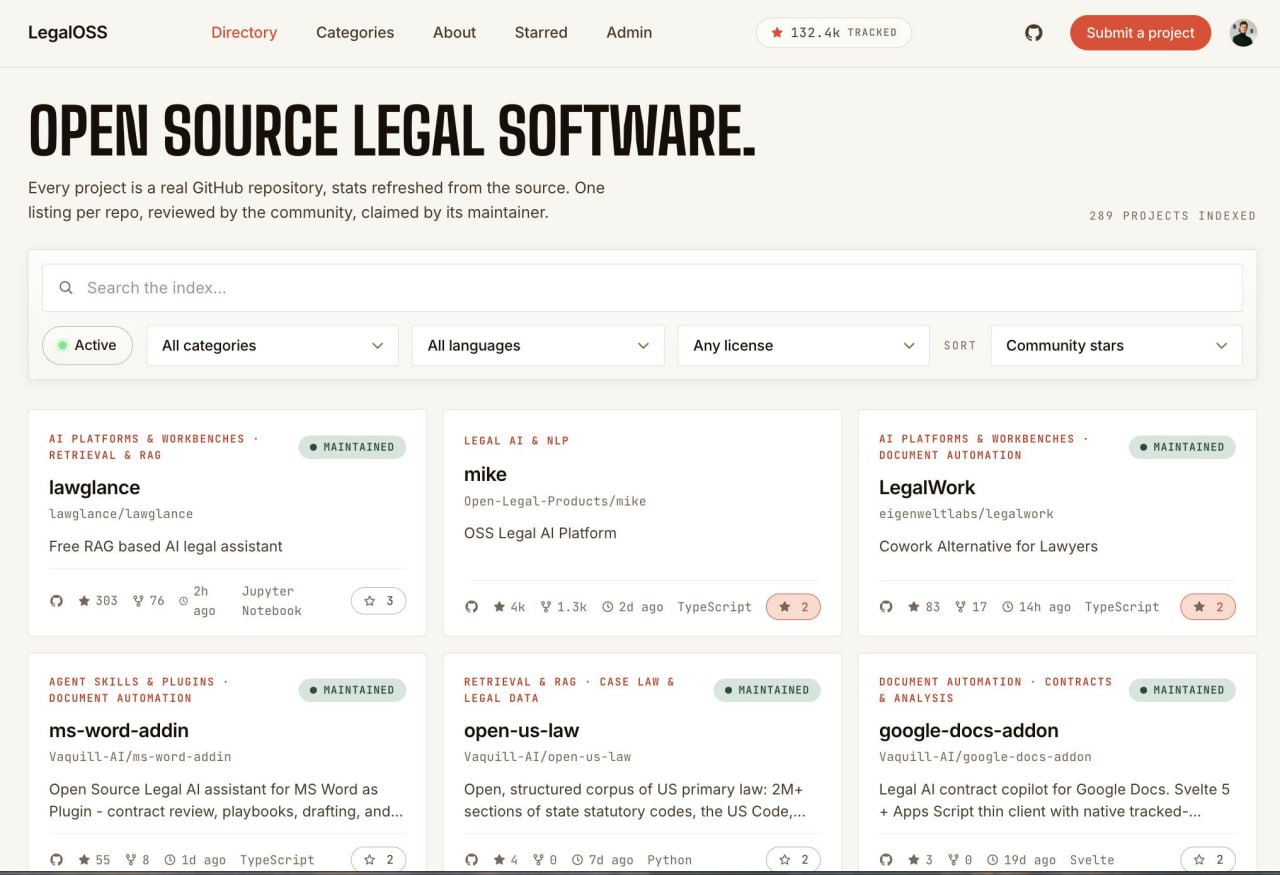Open the Categories nav item
Image resolution: width=1280 pixels, height=875 pixels.
[355, 33]
